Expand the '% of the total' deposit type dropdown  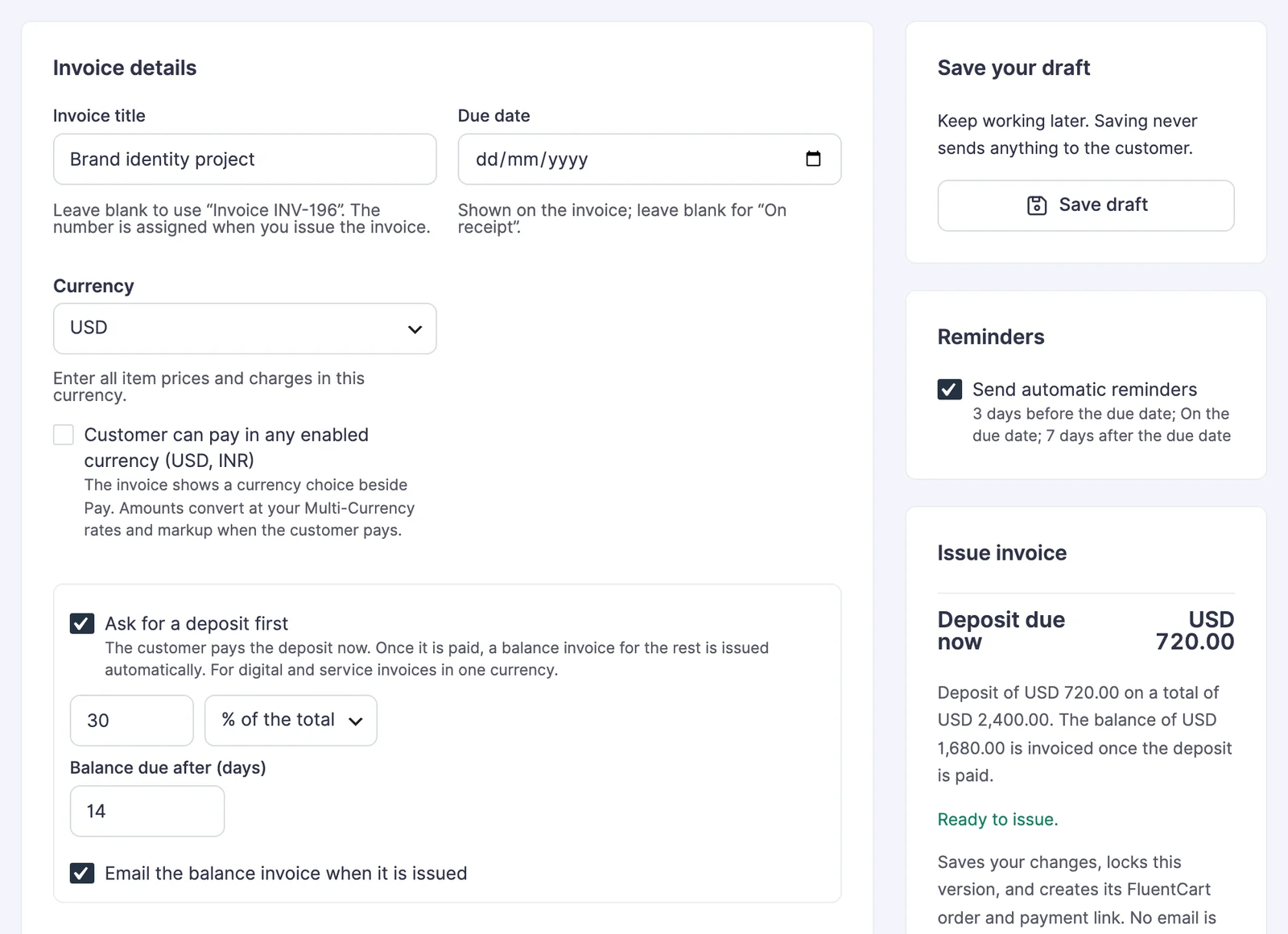click(291, 721)
